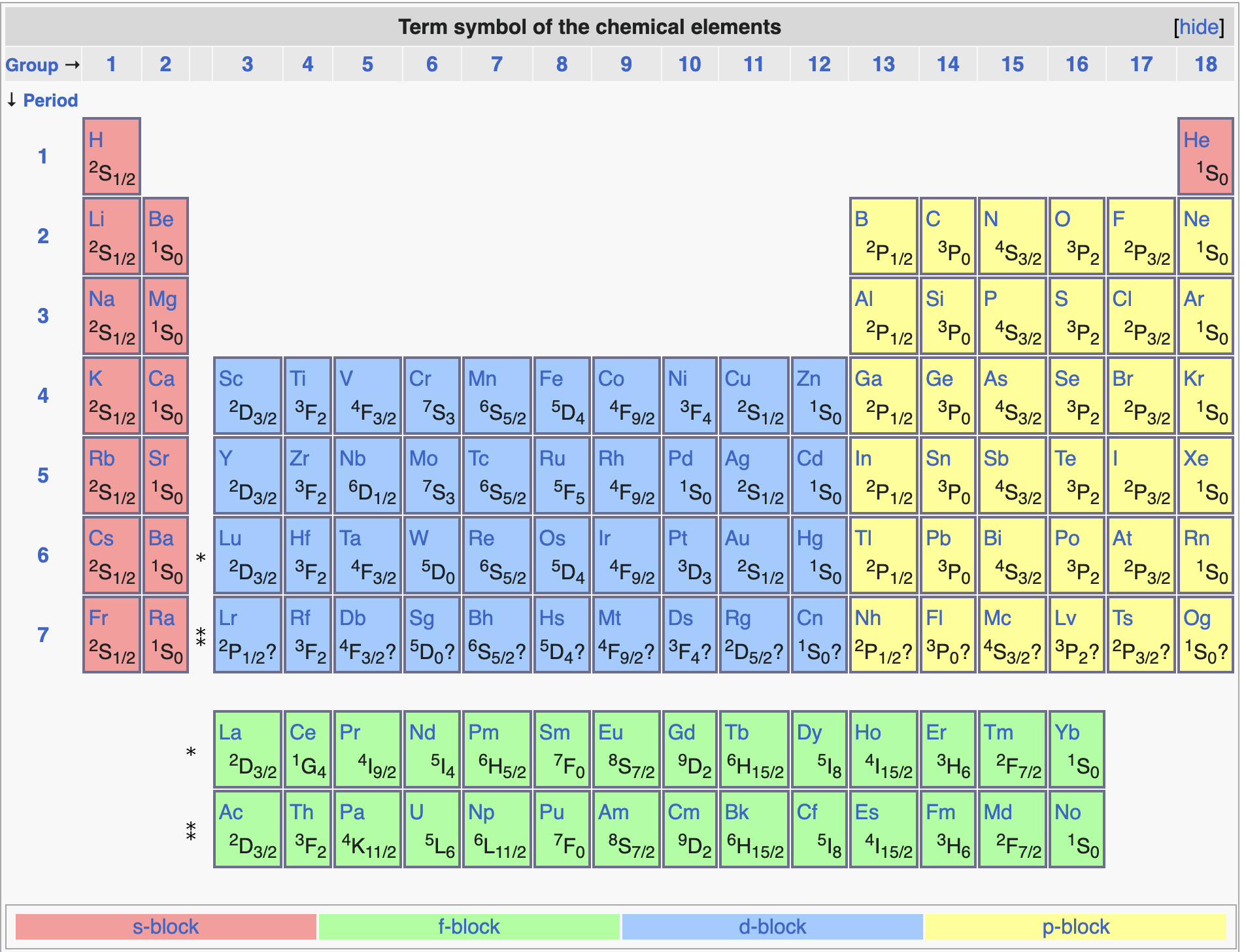Open the d-block legend link

click(772, 926)
